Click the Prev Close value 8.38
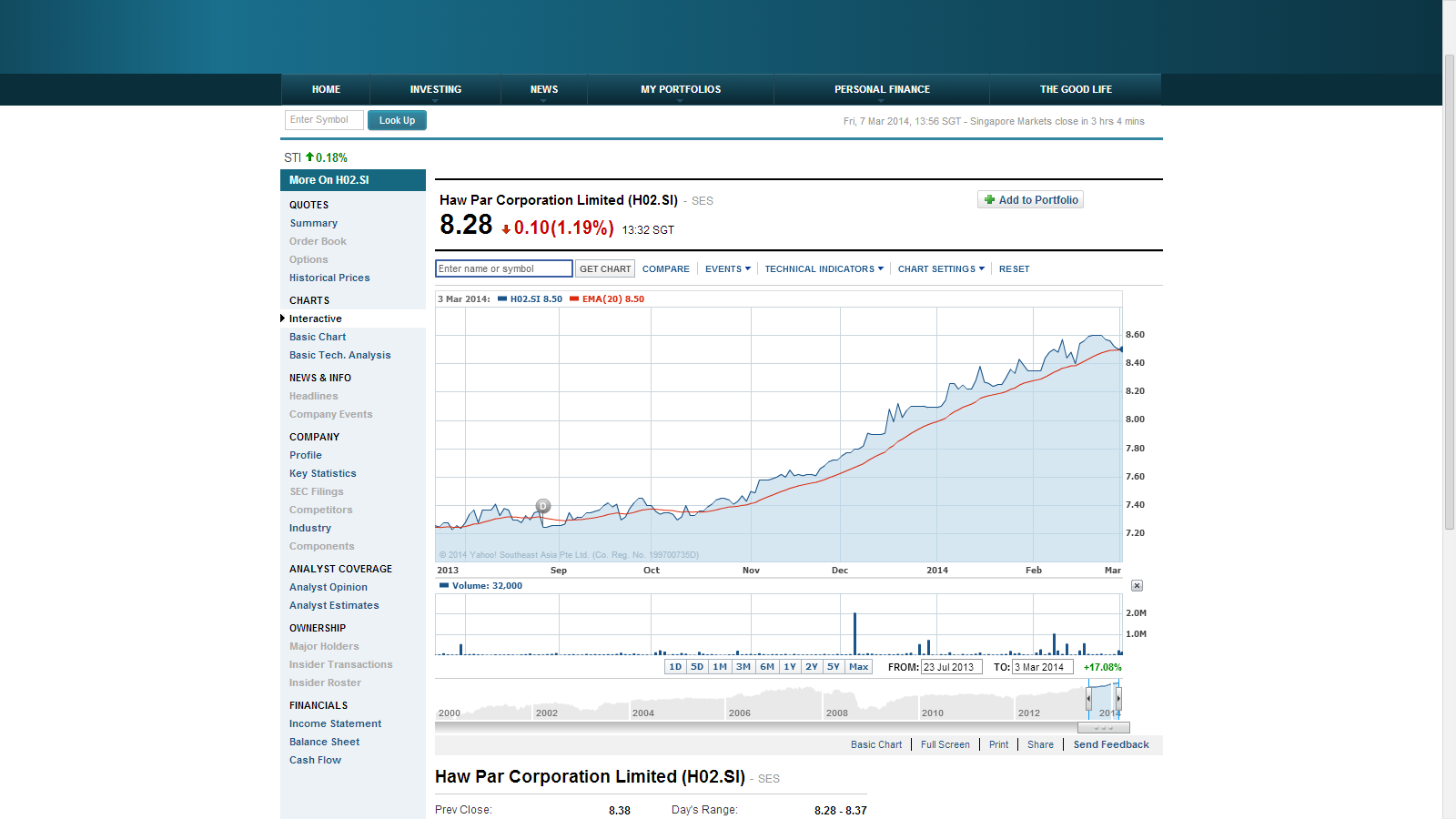 620,810
